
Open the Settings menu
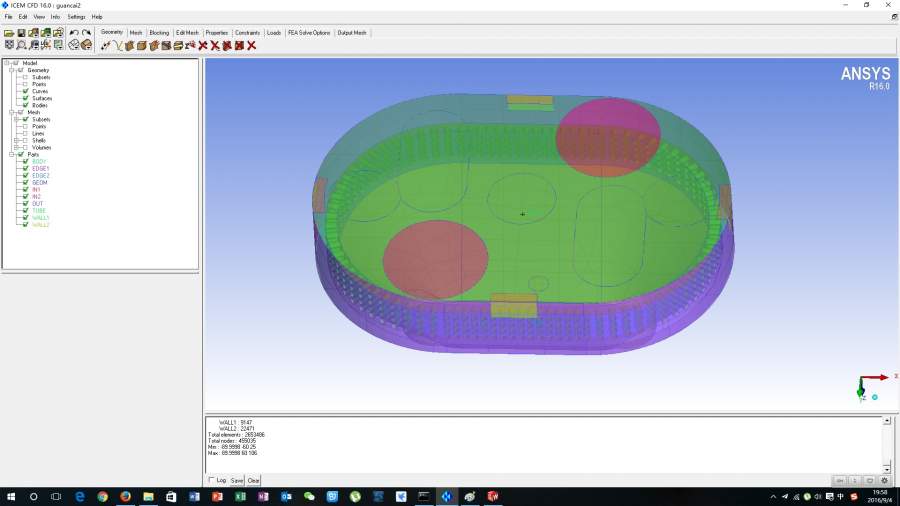point(76,17)
